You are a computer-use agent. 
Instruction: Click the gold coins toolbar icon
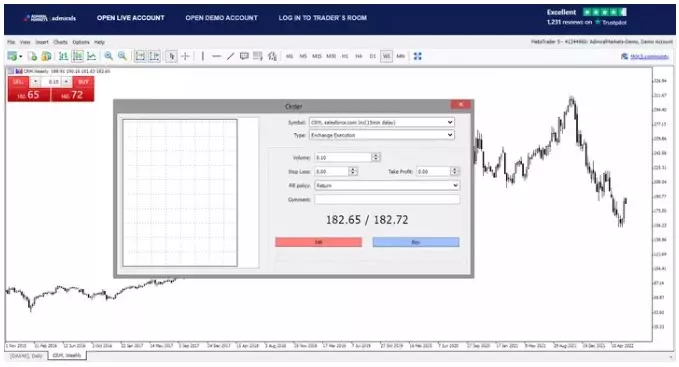point(46,56)
